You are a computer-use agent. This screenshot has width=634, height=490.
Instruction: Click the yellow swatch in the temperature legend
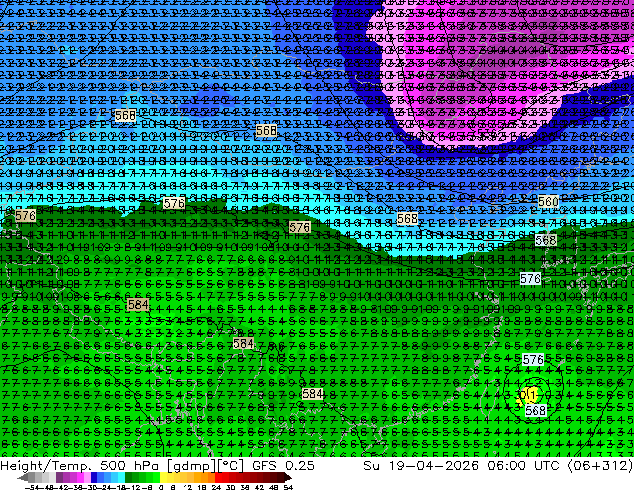[x=163, y=477]
